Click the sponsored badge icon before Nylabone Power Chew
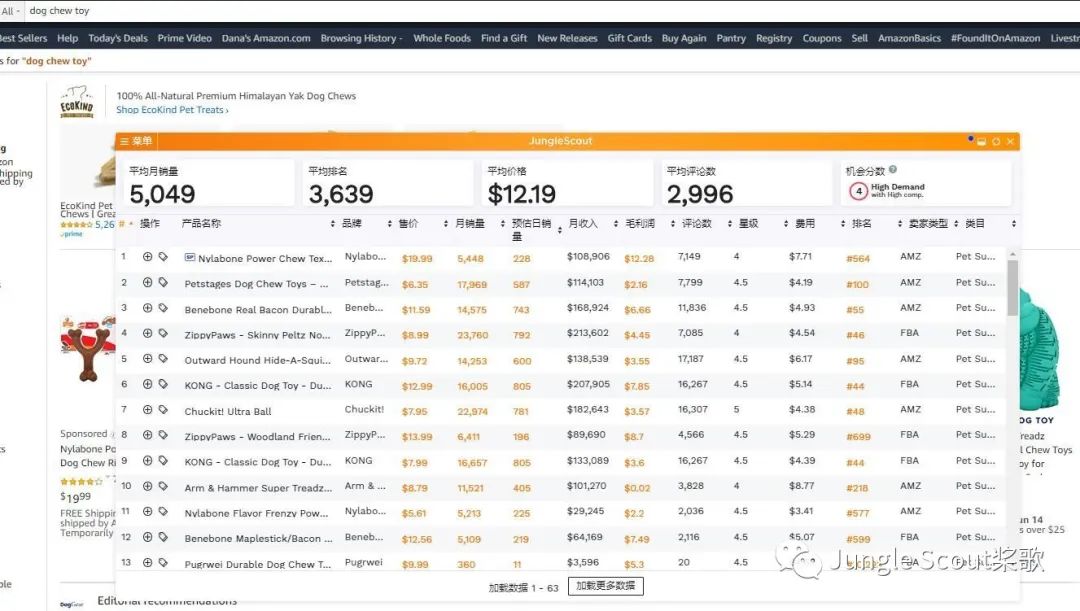1080x611 pixels. [x=190, y=258]
